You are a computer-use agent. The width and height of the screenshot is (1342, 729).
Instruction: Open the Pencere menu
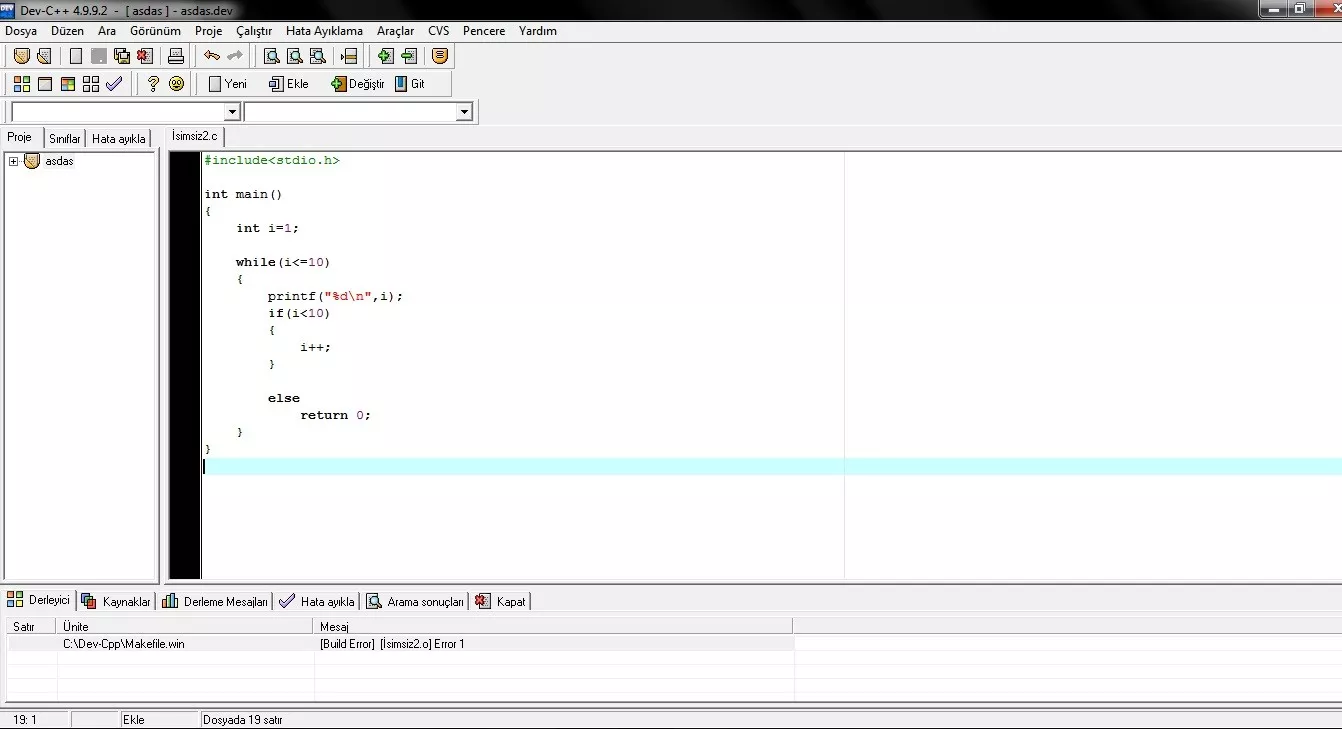(x=484, y=31)
